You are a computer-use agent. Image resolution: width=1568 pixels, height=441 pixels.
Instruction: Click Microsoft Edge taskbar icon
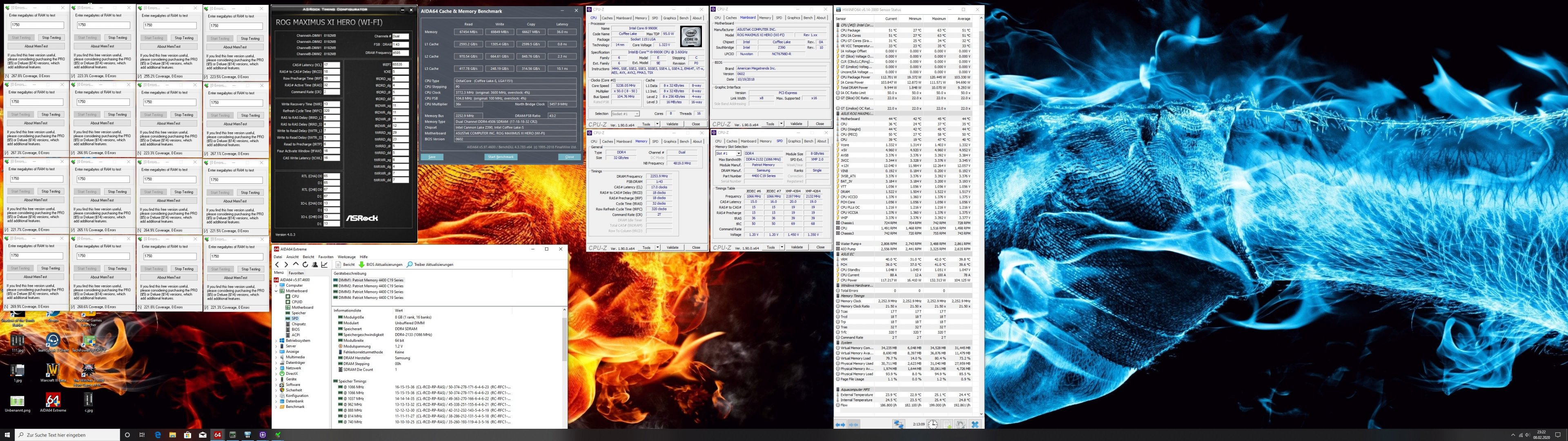click(158, 435)
